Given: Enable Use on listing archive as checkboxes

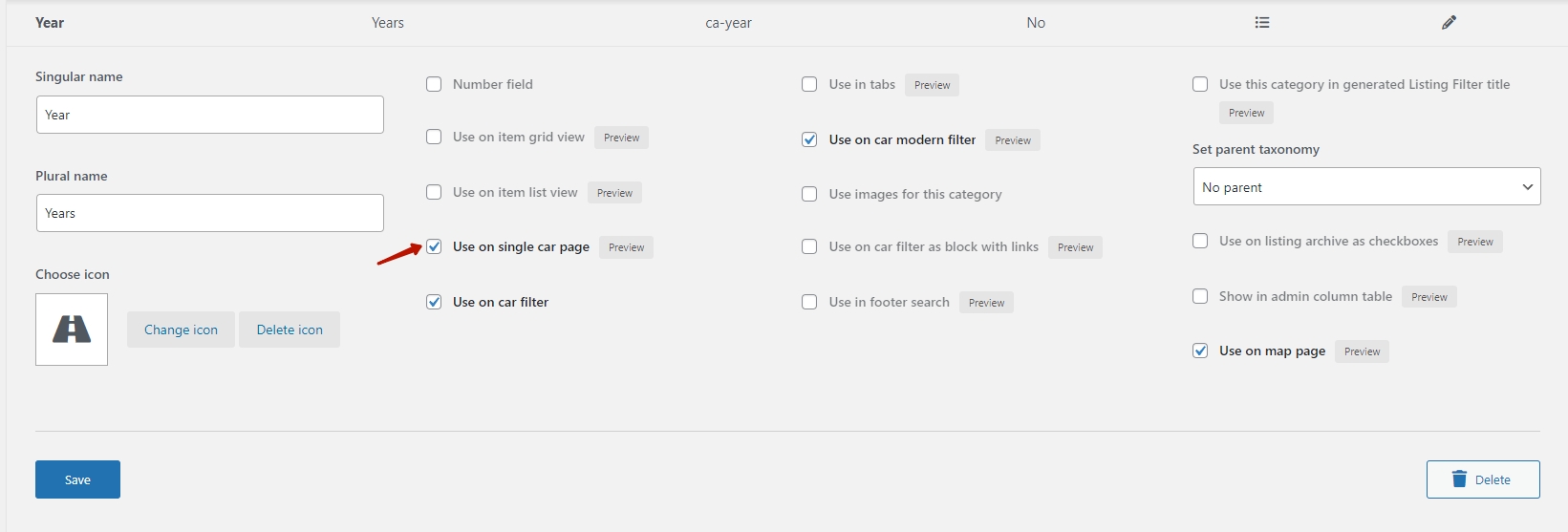Looking at the screenshot, I should [x=1200, y=241].
